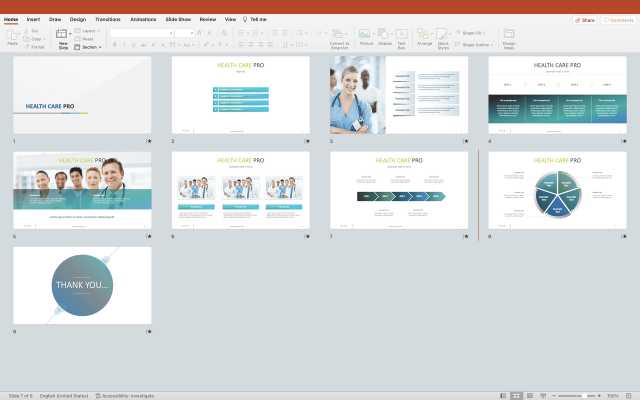Open Quick Styles gallery

(443, 35)
